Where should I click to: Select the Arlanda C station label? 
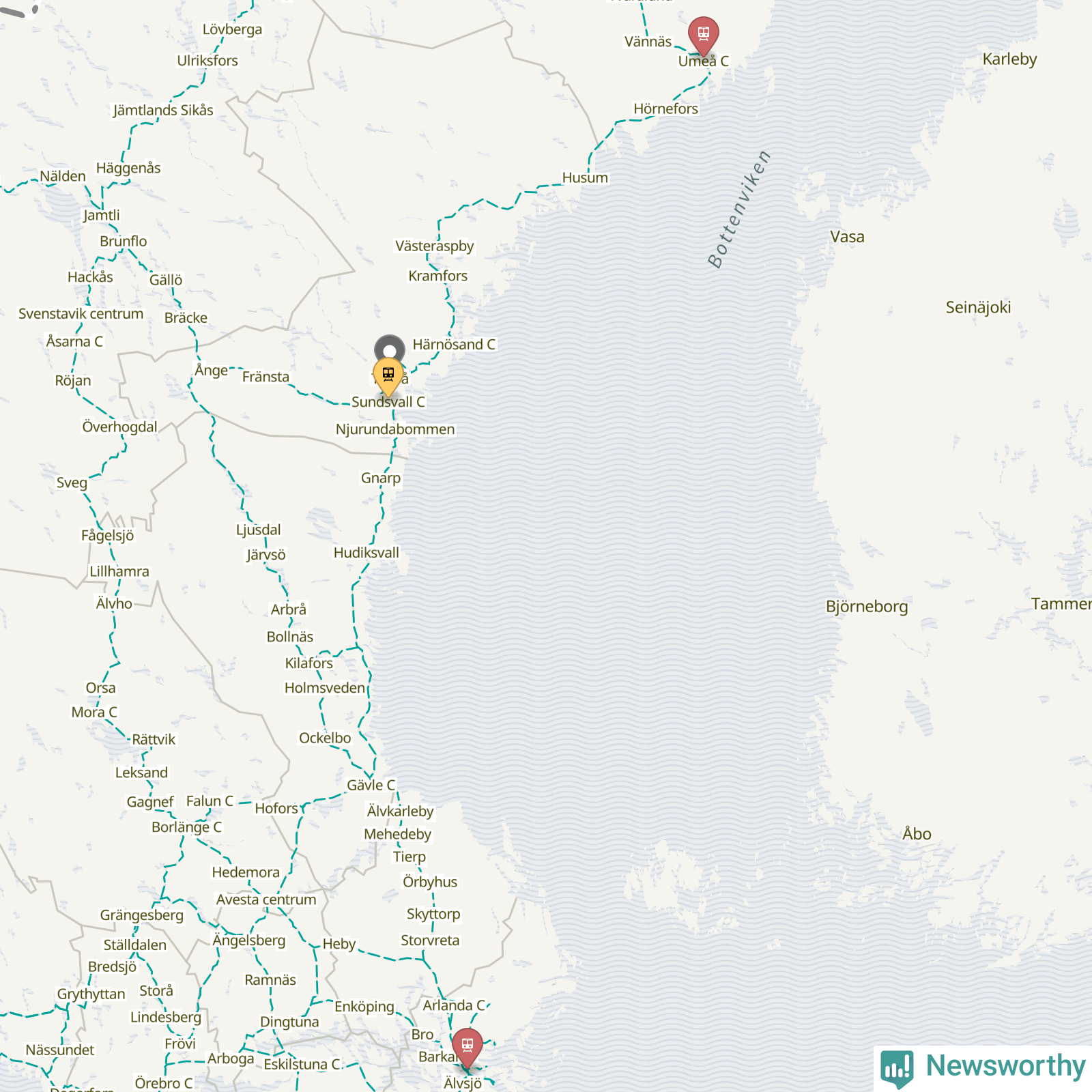[453, 1005]
